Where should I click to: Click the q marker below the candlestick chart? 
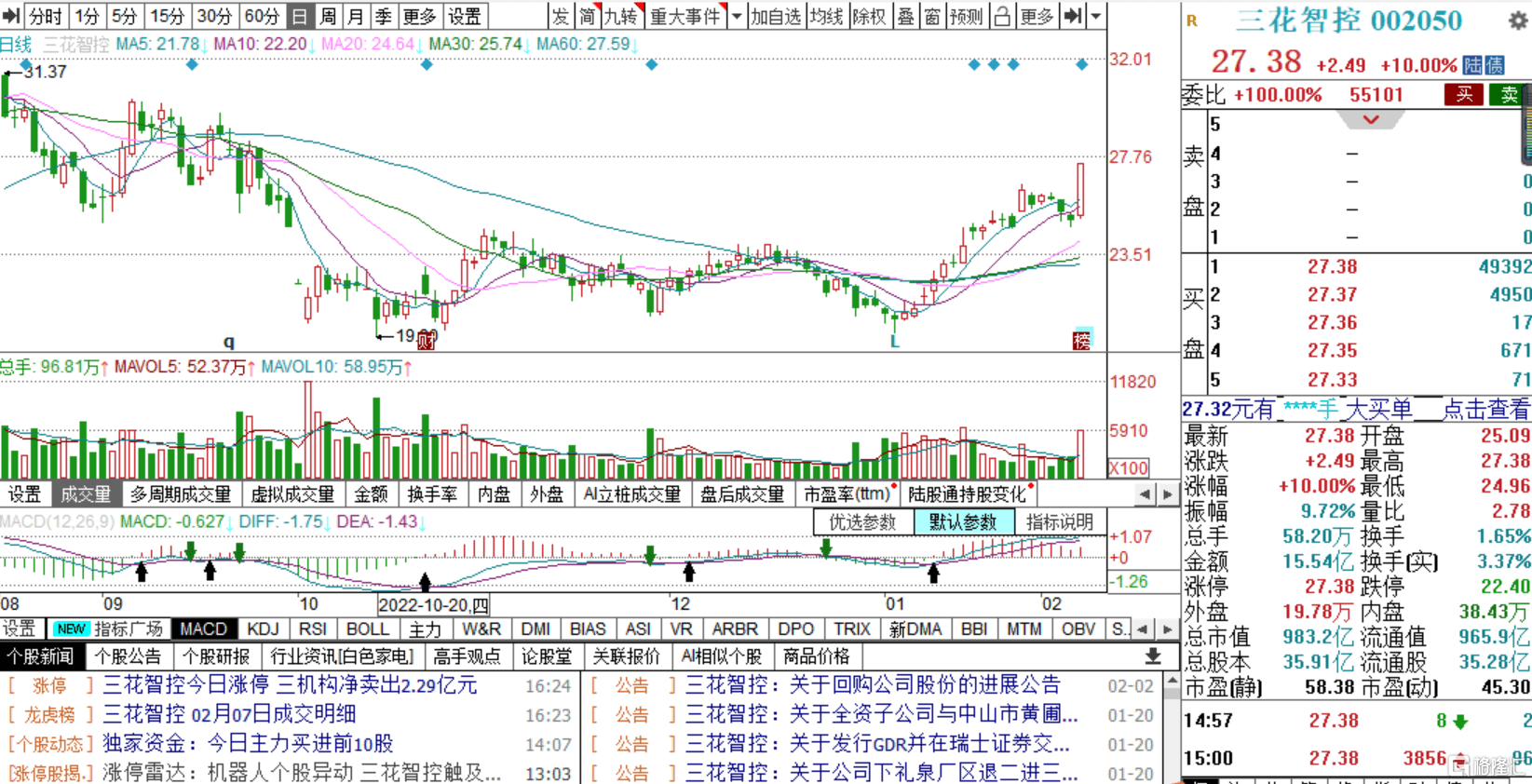click(229, 342)
